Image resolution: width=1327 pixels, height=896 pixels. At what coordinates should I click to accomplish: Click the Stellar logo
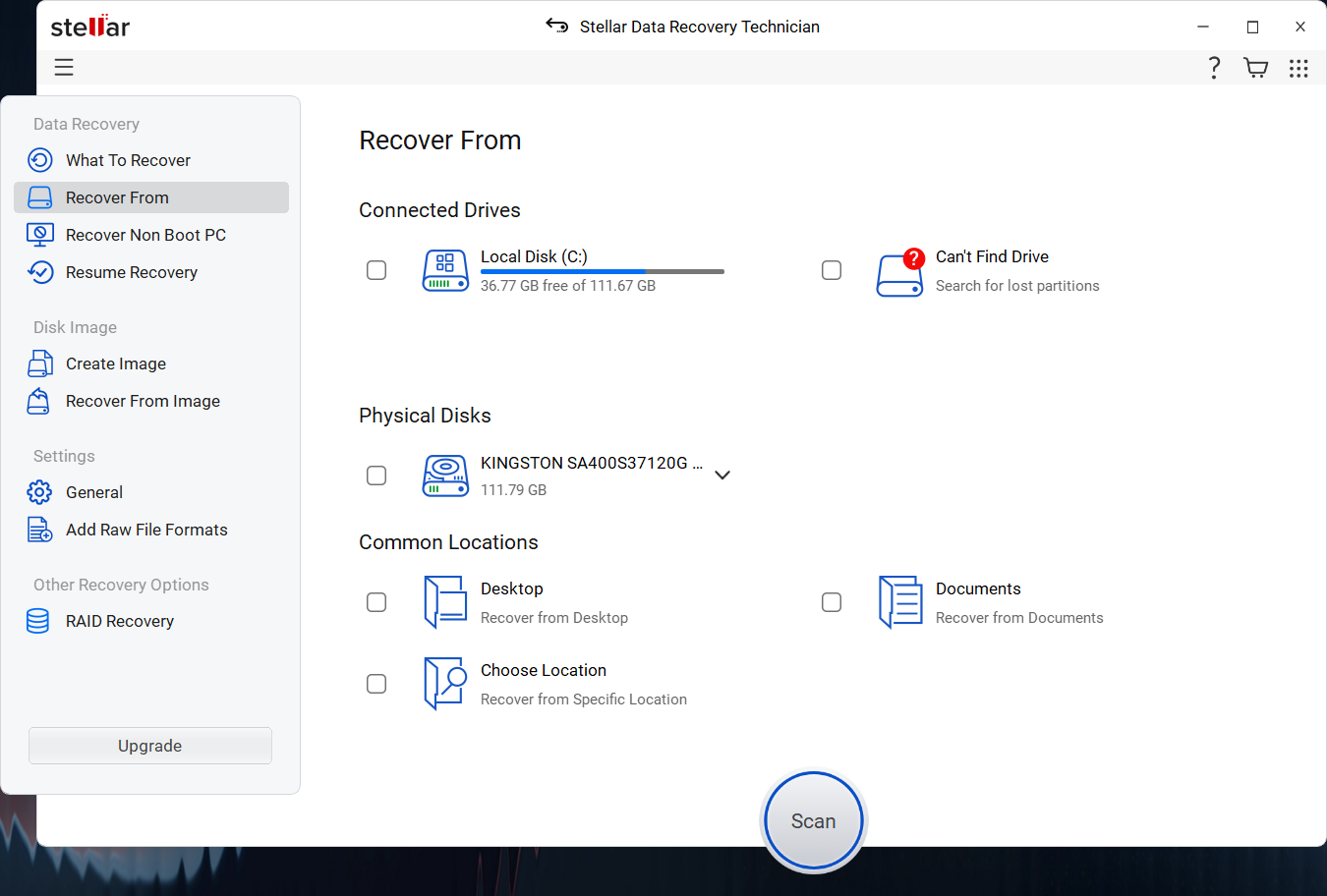90,26
